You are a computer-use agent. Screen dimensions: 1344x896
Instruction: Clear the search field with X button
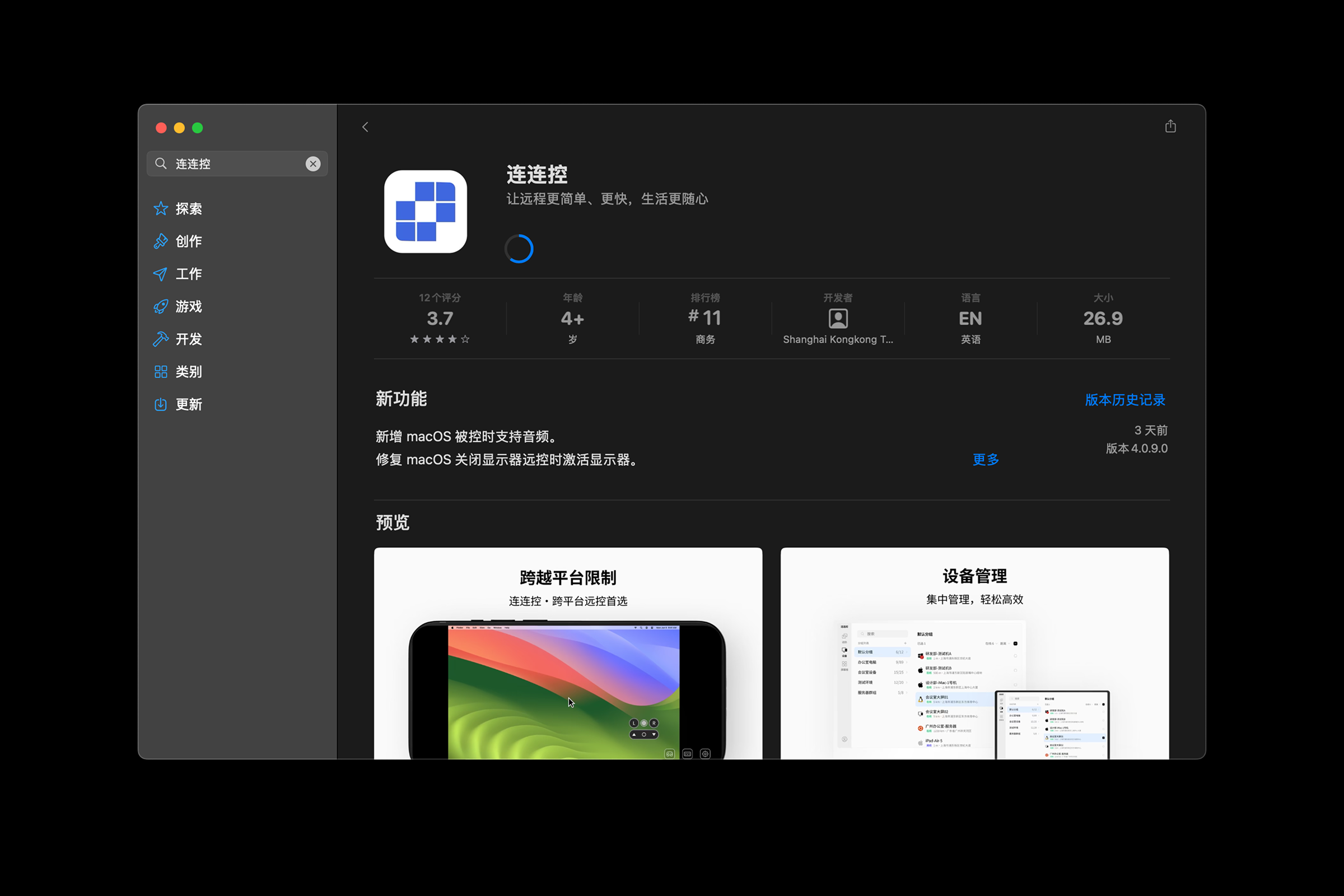(x=312, y=164)
